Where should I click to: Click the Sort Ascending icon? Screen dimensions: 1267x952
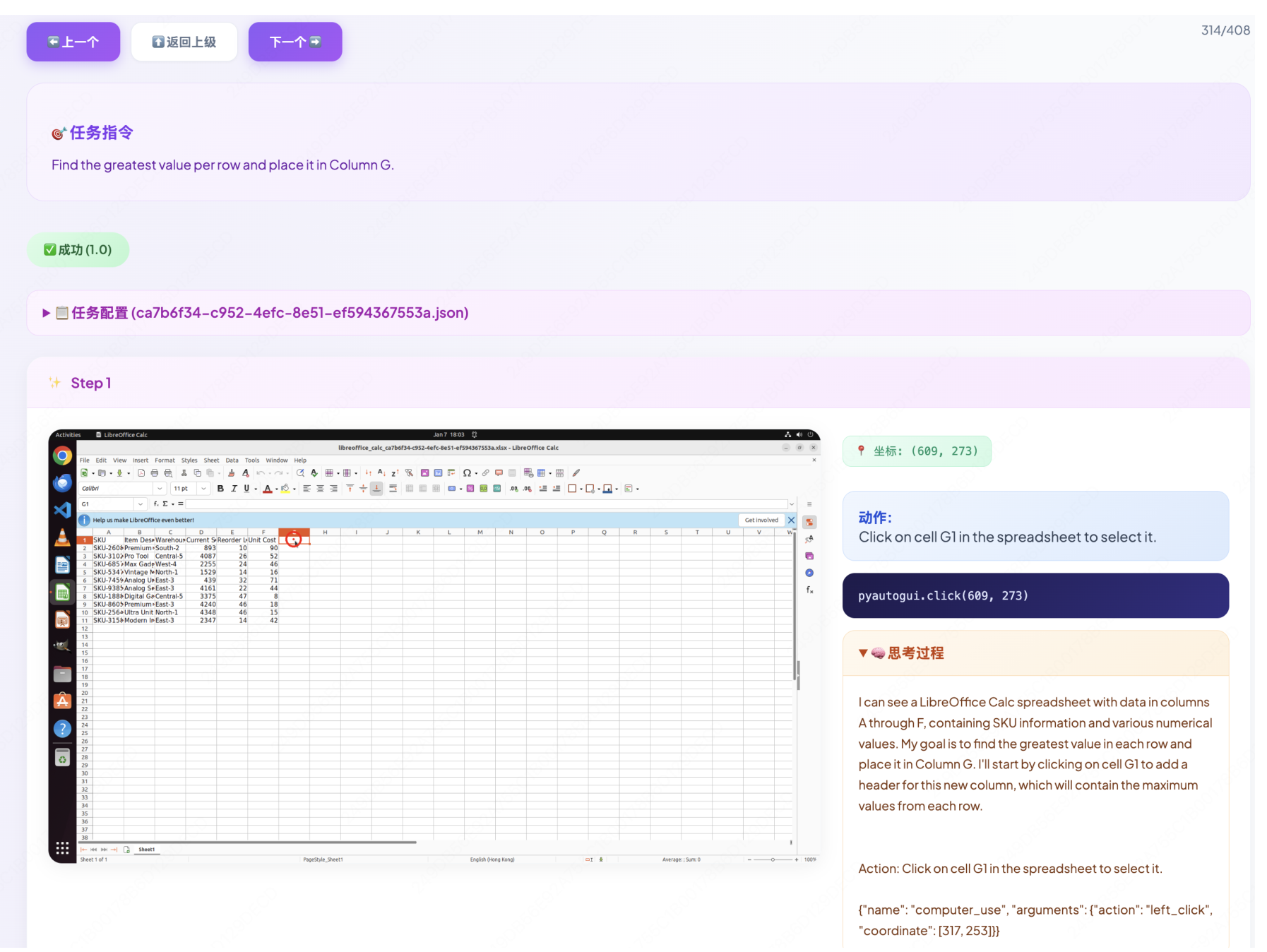381,473
